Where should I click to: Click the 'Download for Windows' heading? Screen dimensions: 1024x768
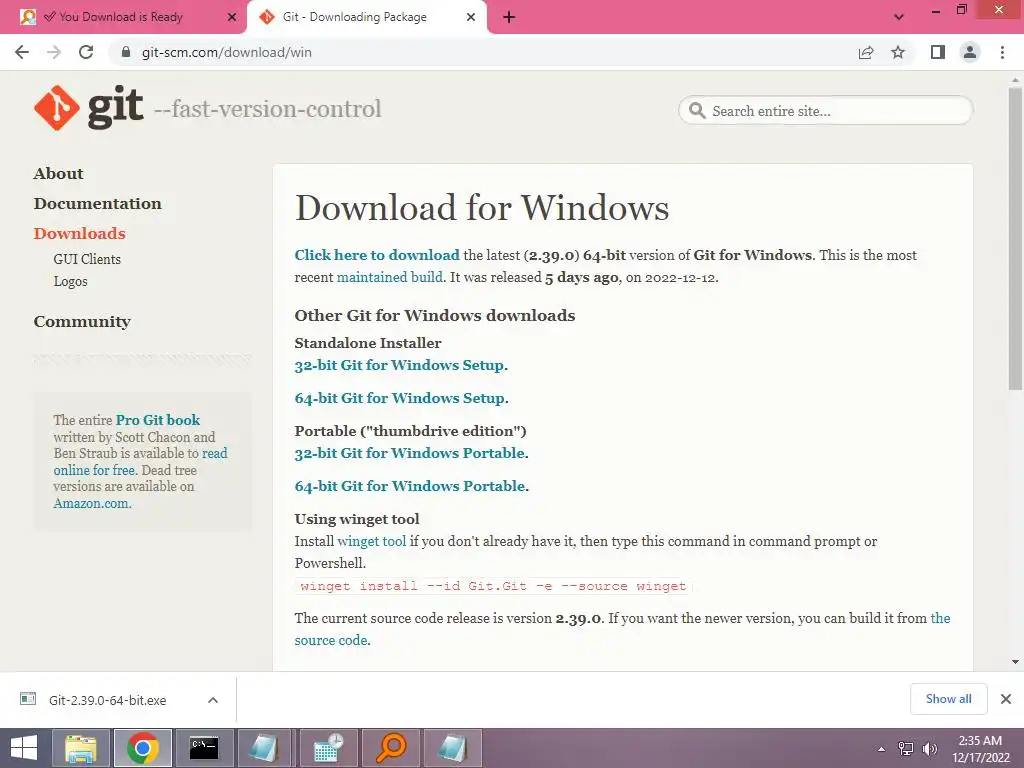point(482,208)
